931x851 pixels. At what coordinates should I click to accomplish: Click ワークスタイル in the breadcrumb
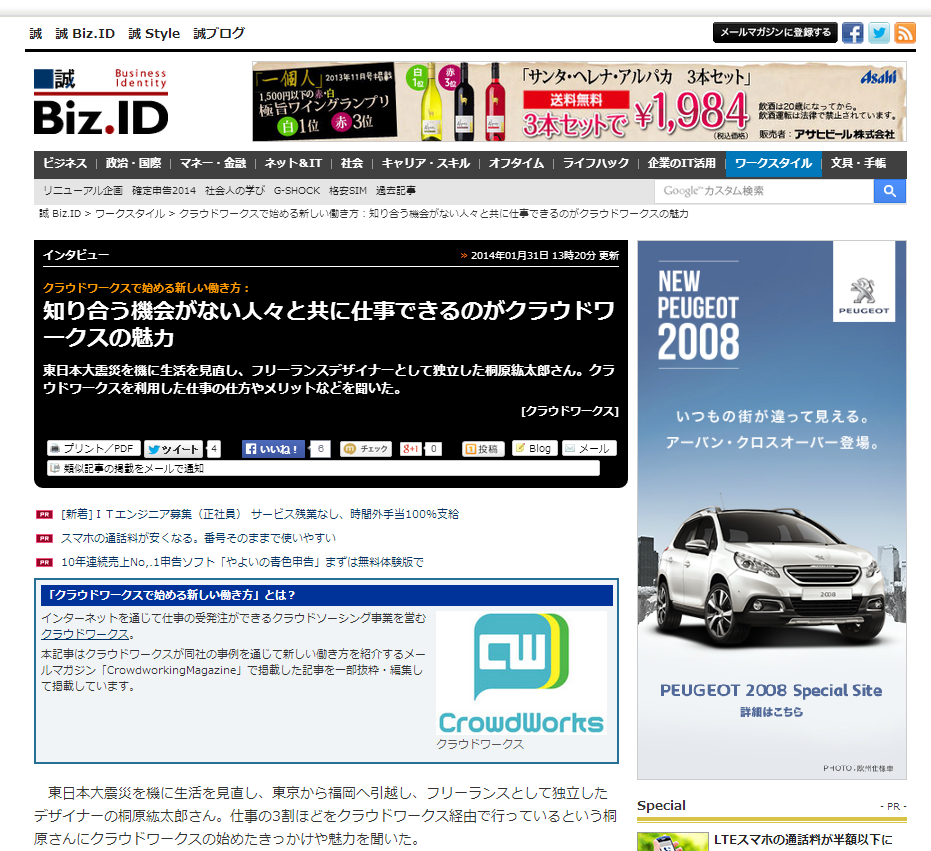[x=130, y=214]
